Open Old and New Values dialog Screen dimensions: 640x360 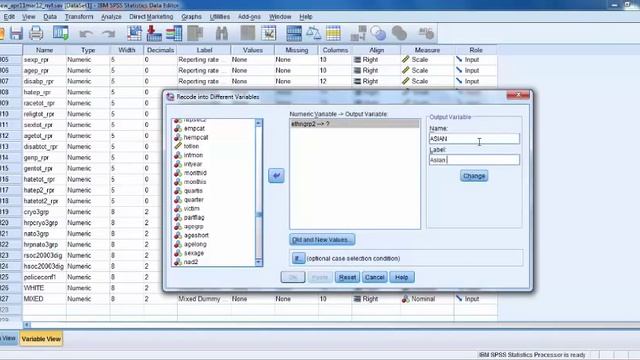pyautogui.click(x=322, y=240)
